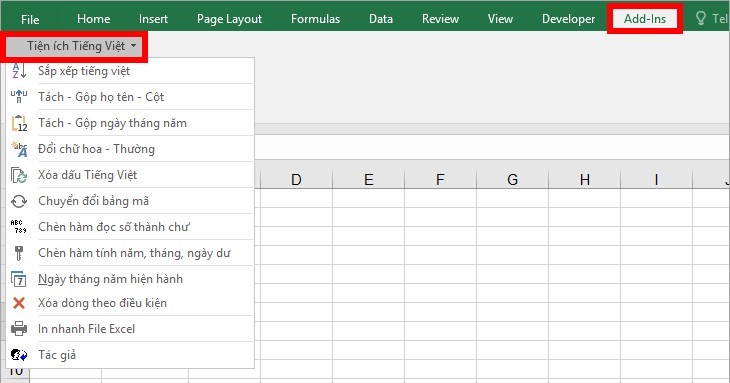Image resolution: width=730 pixels, height=383 pixels.
Task: Choose Sắp xếp tiếng việt menu entry
Action: point(130,71)
